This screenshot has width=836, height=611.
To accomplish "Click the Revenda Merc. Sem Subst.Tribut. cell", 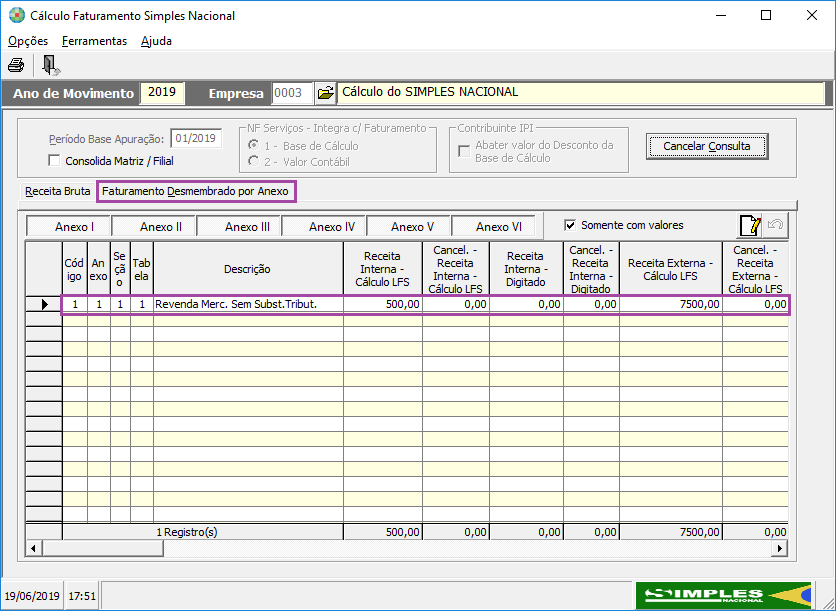I will click(248, 304).
